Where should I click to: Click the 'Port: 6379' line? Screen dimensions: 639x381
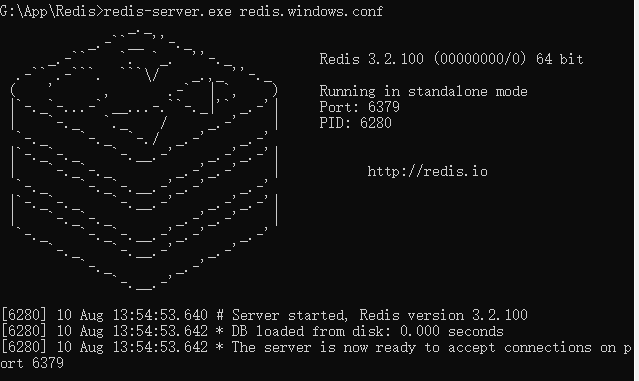point(359,107)
